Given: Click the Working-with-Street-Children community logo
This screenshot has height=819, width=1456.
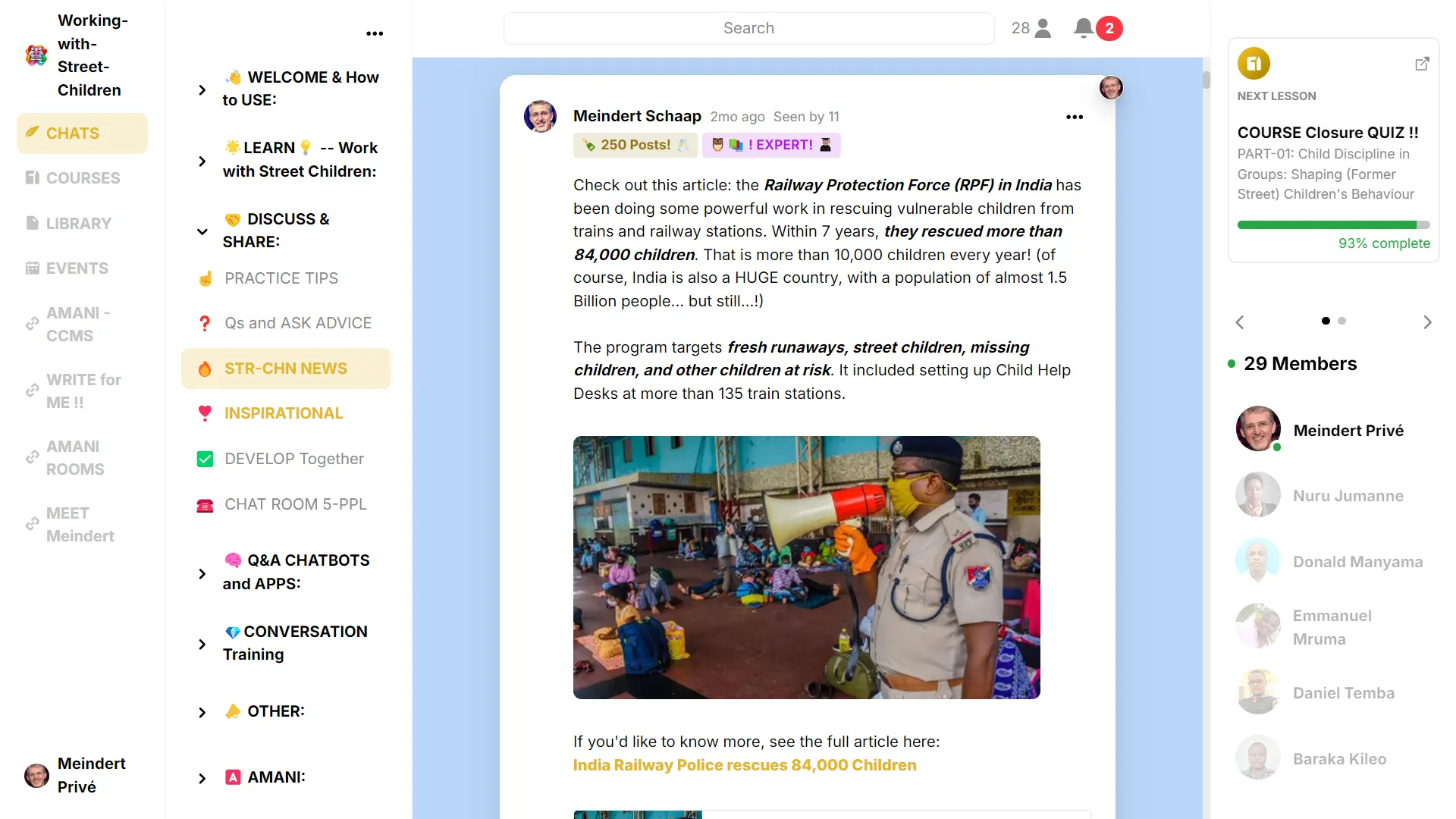Looking at the screenshot, I should tap(36, 55).
